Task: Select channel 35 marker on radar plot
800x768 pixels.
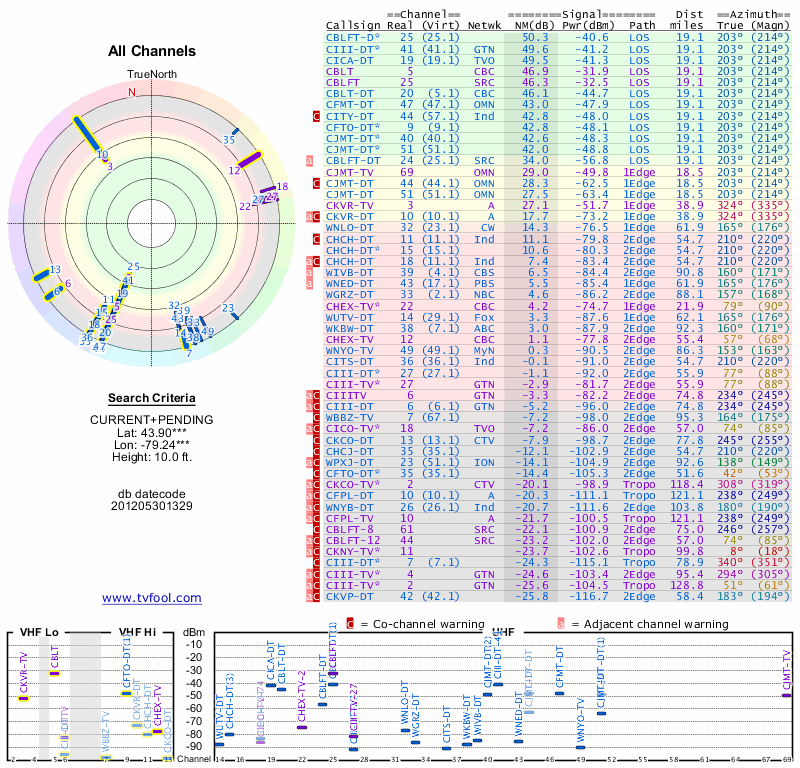Action: pos(235,132)
